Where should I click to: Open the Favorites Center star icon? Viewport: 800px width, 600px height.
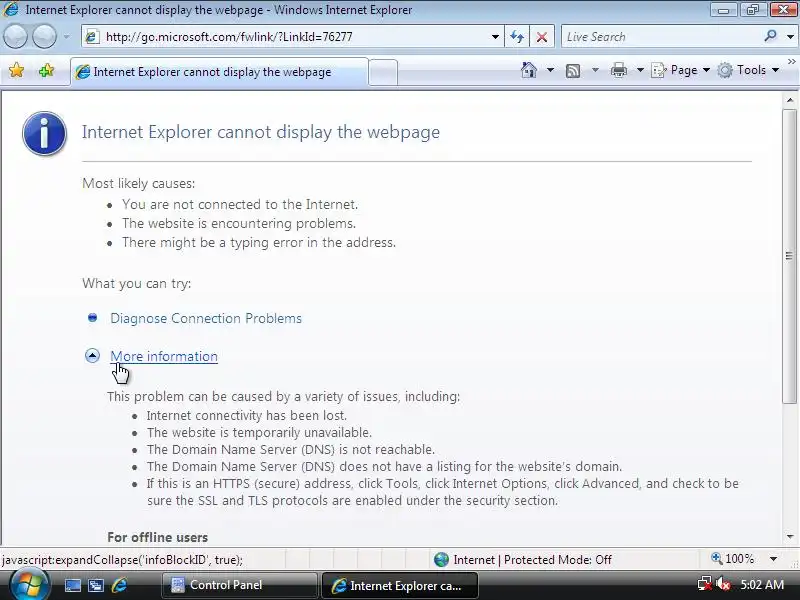[17, 70]
